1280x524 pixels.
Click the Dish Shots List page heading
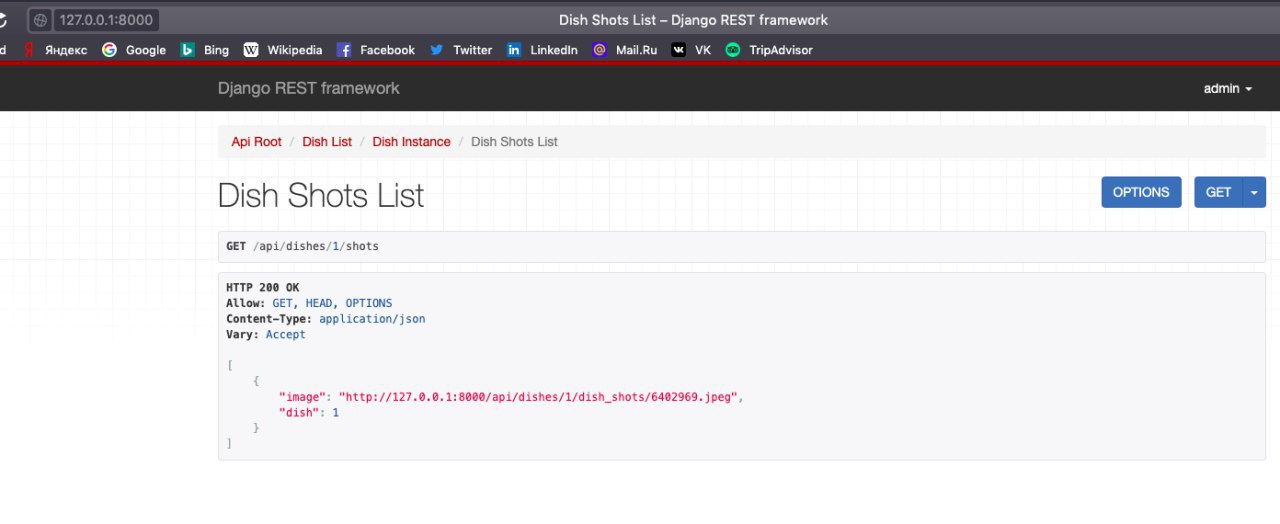[321, 195]
